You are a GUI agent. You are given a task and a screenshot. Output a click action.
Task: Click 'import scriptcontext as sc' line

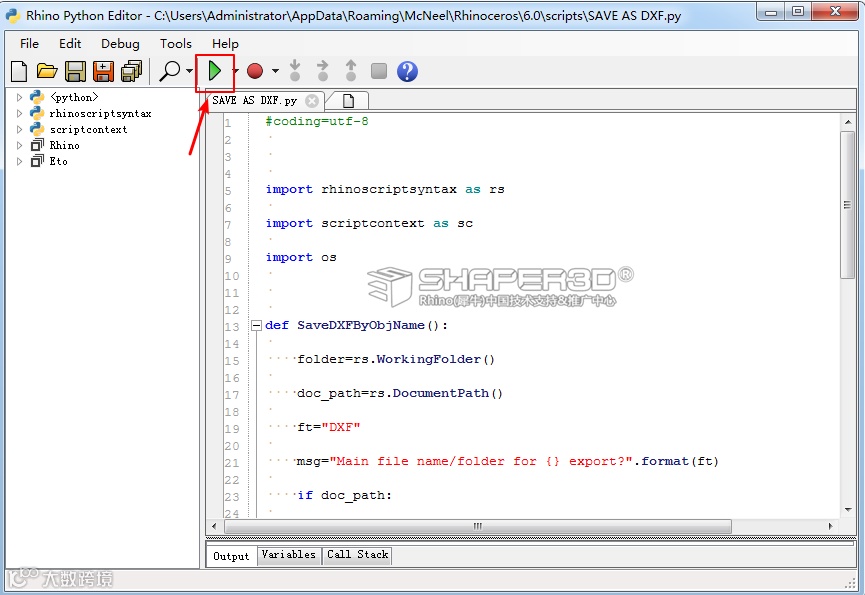[369, 223]
